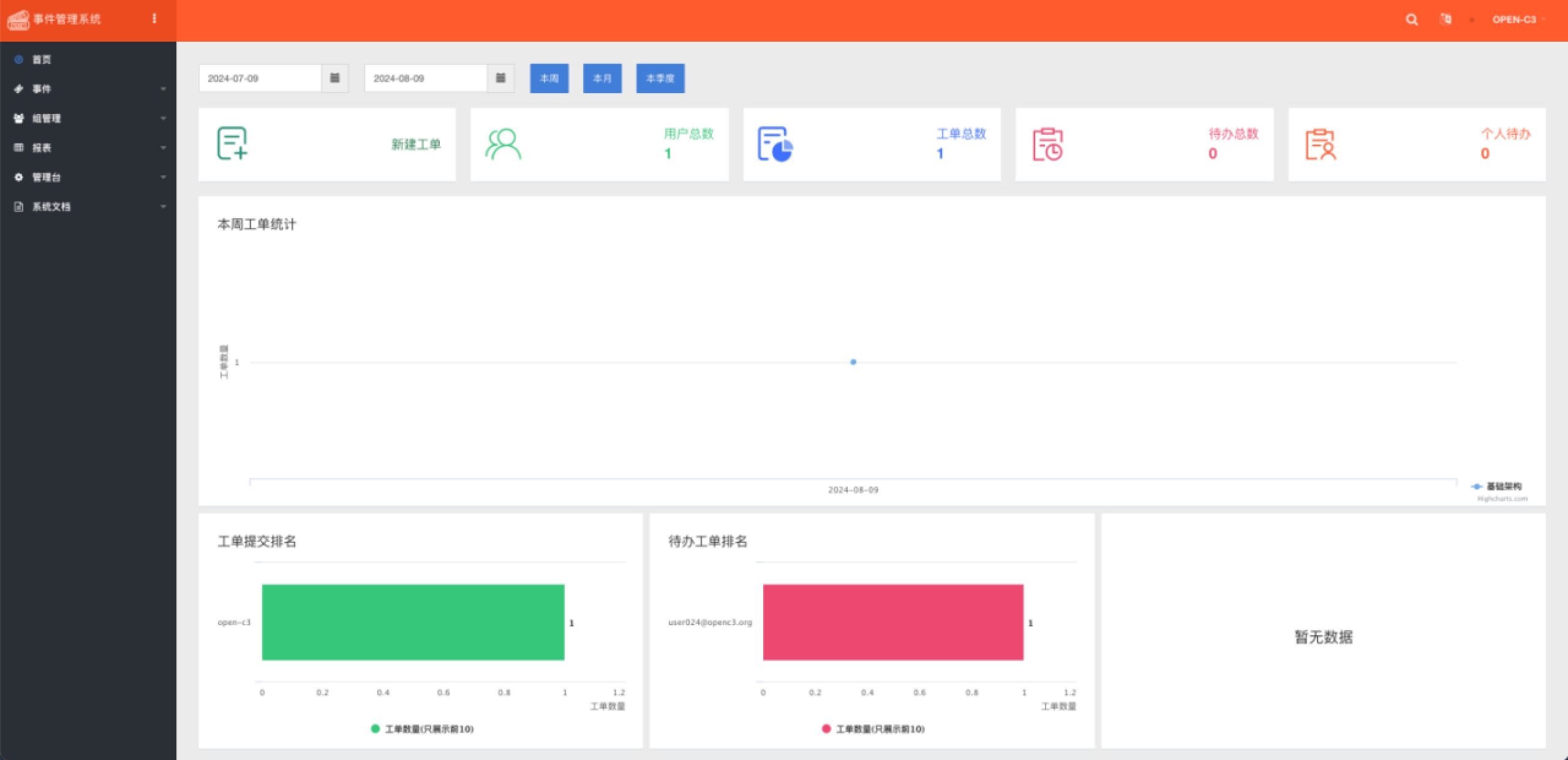Screen dimensions: 1568x760
Task: Click the 本周 button
Action: coord(549,78)
